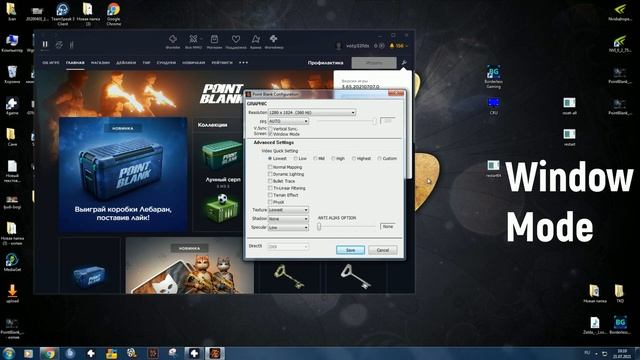Screen dimensions: 640x360
Task: Open the blue Point Blank box promo banner
Action: pos(123,175)
